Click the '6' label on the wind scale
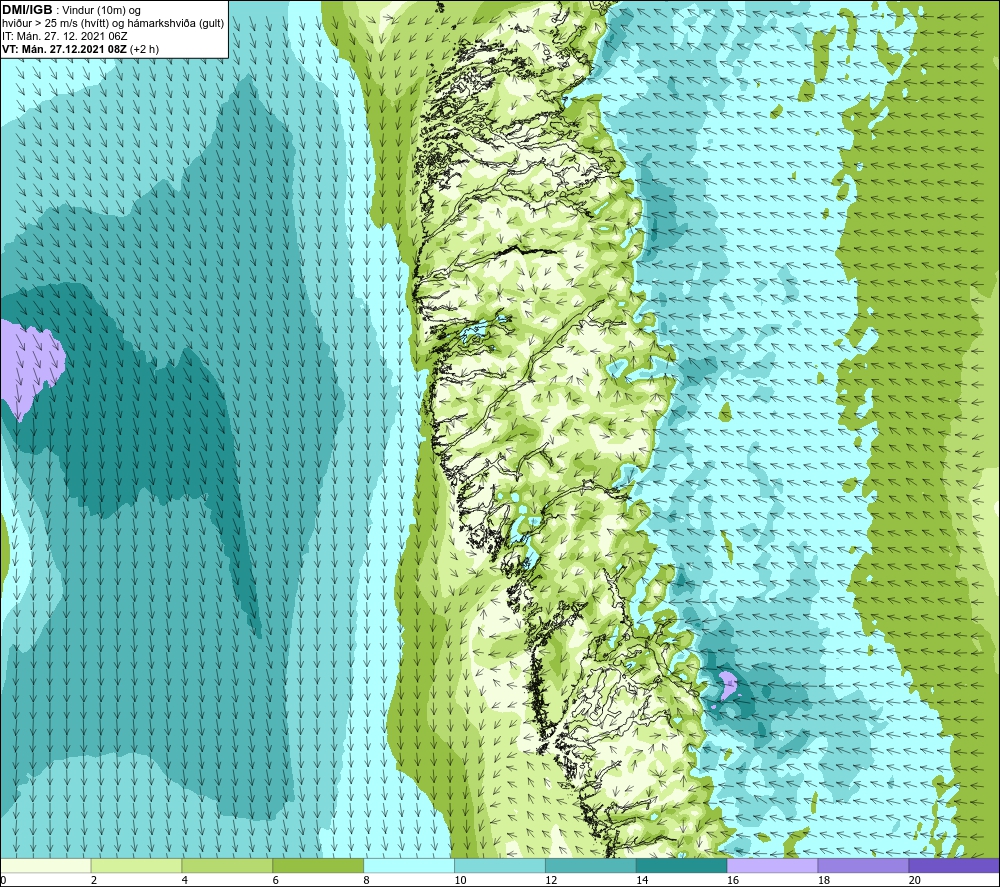Screen dimensions: 1000x887 click(276, 880)
